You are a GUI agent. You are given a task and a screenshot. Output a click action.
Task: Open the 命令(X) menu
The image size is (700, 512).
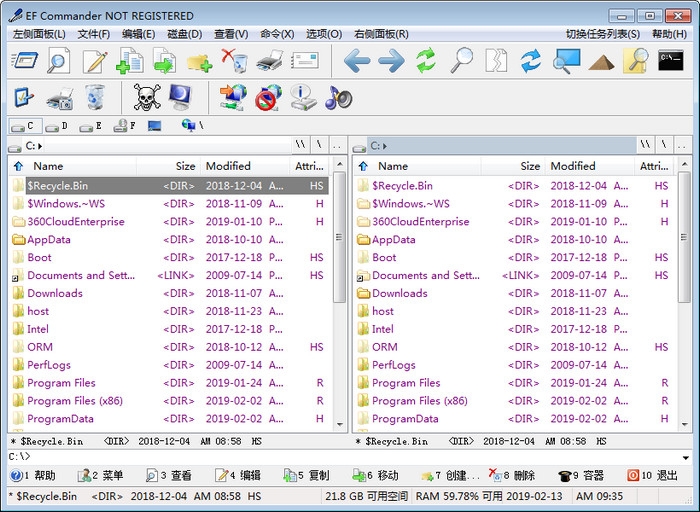pos(277,34)
